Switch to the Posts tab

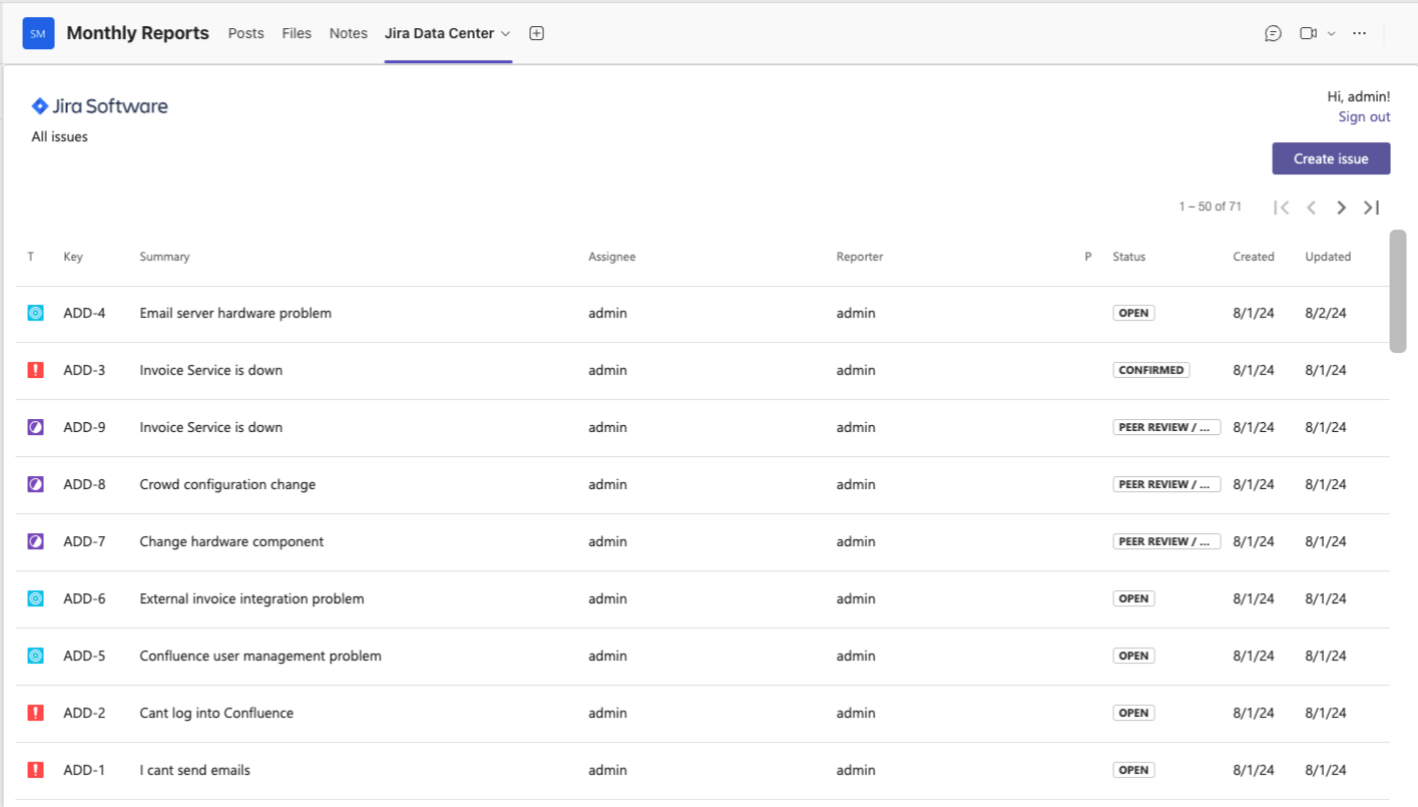pos(246,33)
